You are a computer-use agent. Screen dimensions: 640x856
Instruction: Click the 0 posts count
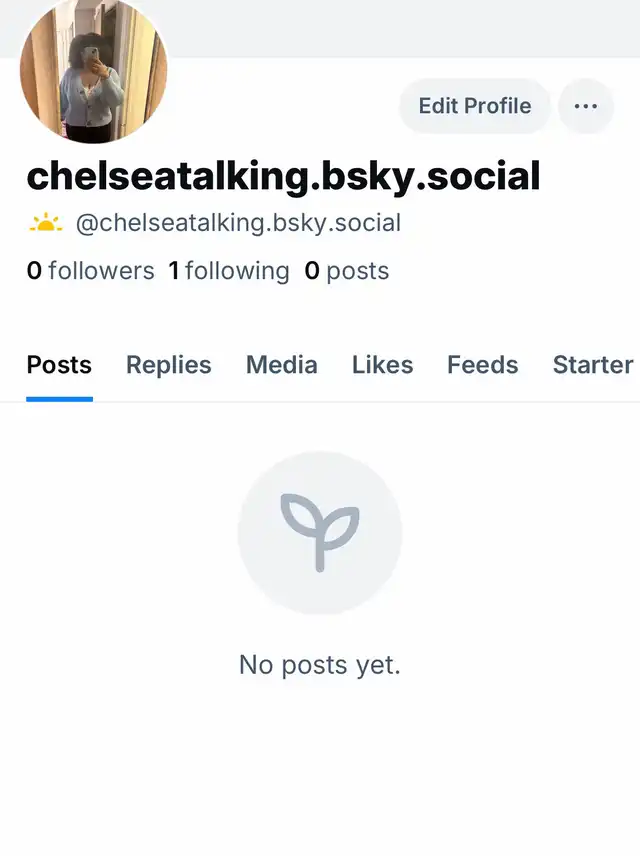[x=347, y=271]
